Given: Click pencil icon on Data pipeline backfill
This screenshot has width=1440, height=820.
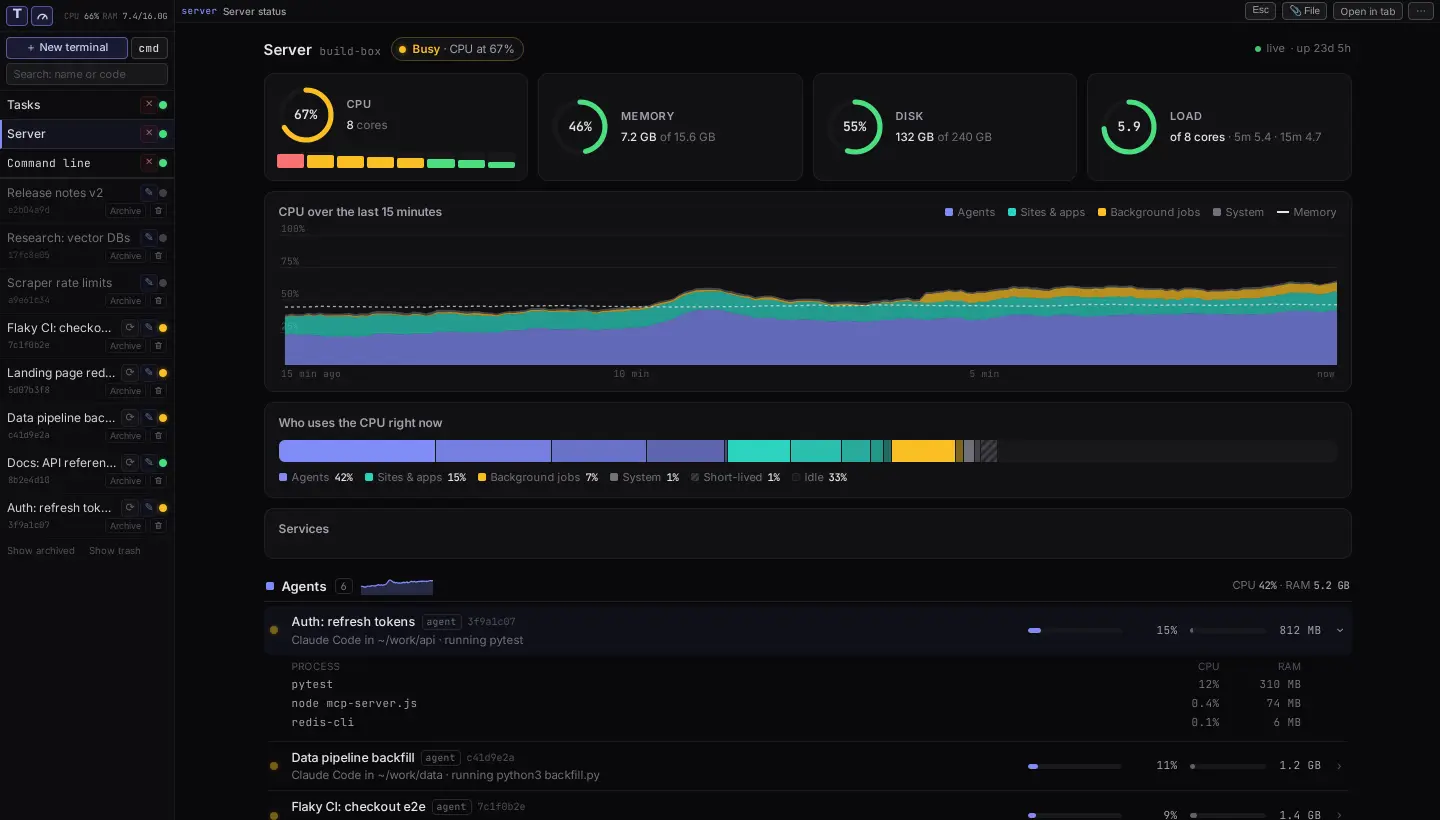Looking at the screenshot, I should coord(149,418).
